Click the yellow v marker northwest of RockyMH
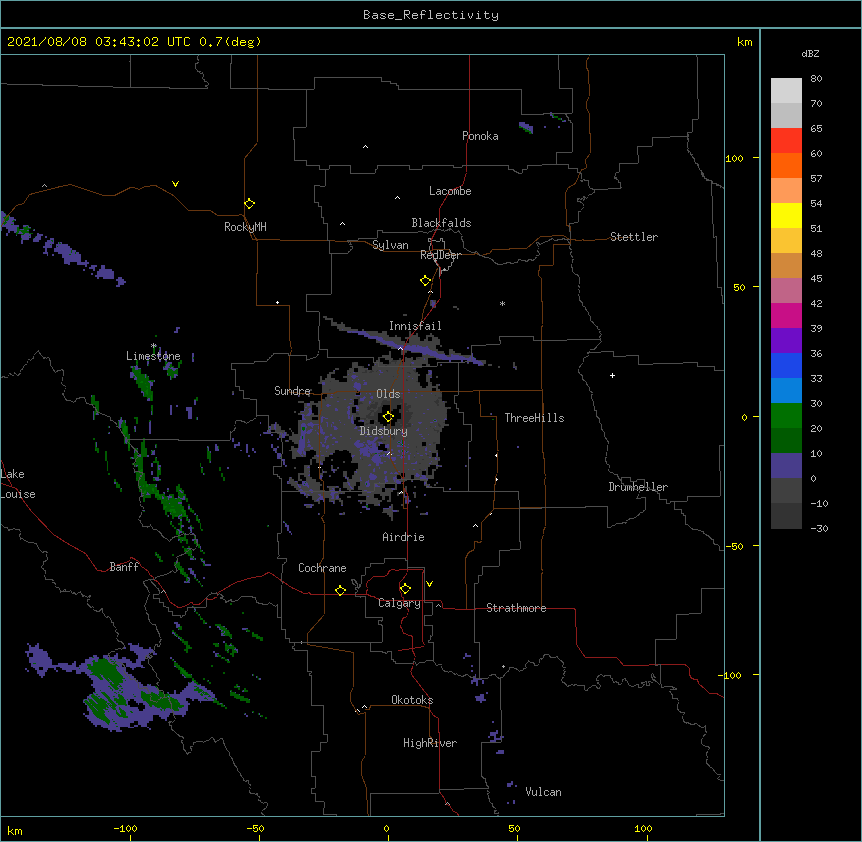Screen dimensions: 862x842 175,184
